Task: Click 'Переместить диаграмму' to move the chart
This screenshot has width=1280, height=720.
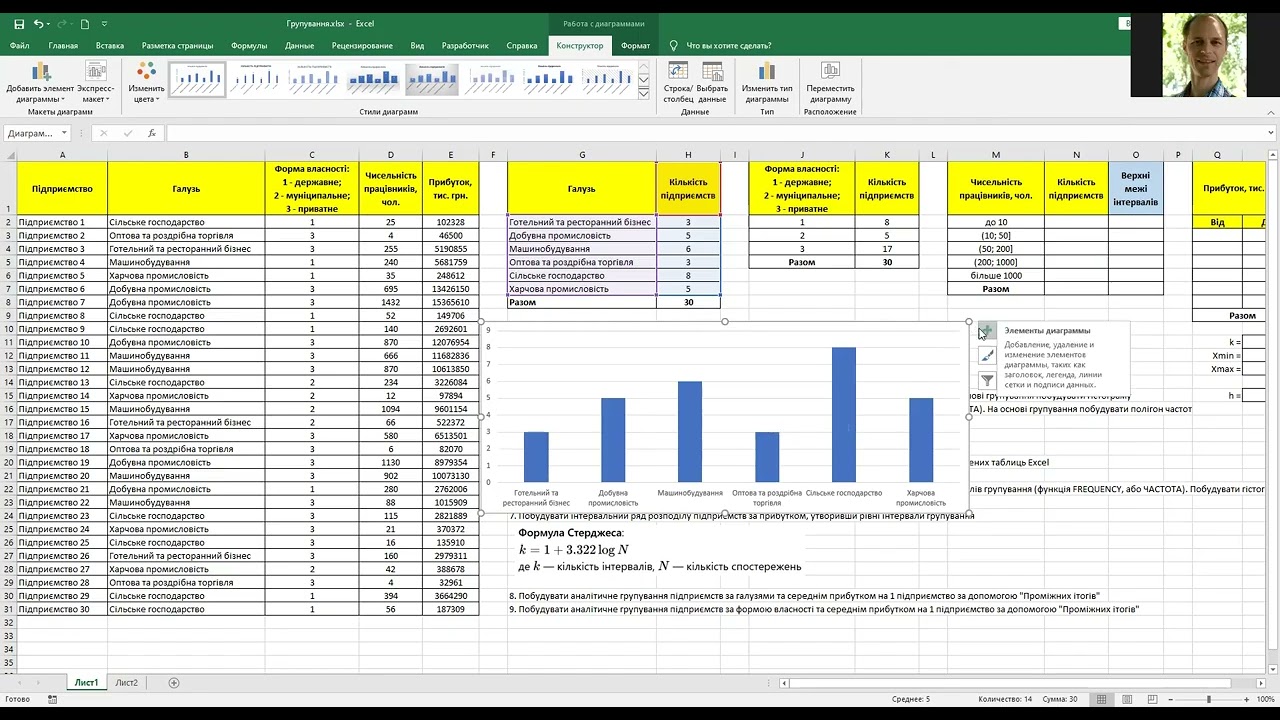Action: [830, 82]
